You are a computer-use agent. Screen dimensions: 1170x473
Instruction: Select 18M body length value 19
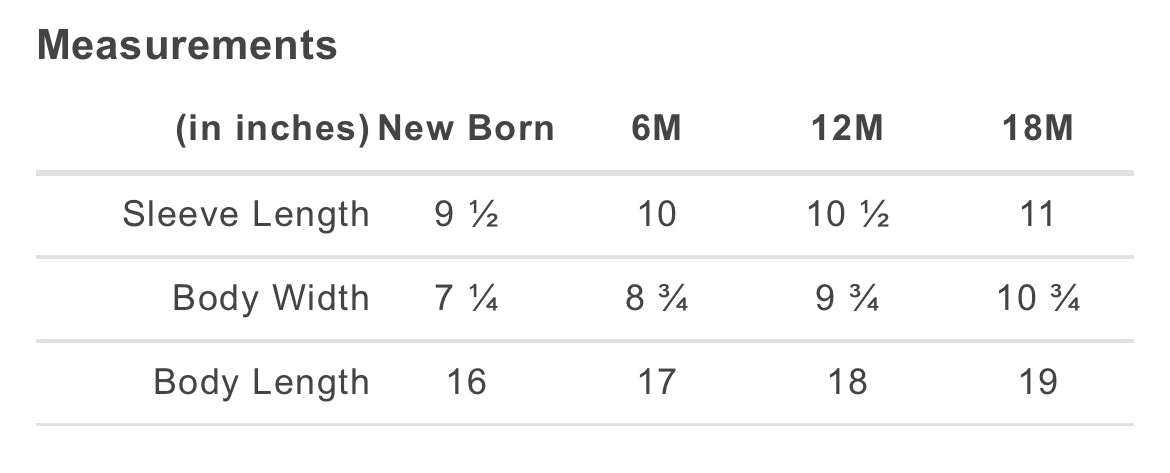coord(1038,383)
